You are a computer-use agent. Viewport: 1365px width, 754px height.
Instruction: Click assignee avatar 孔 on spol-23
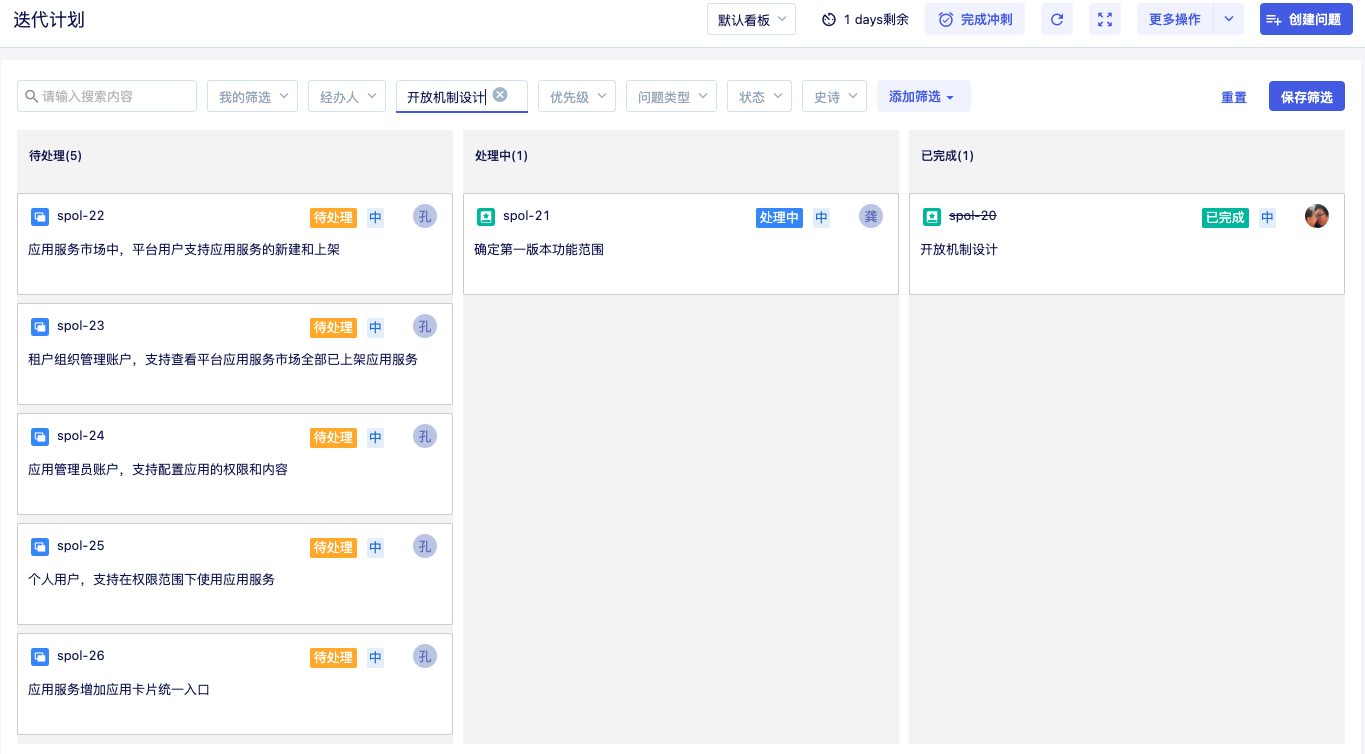click(425, 326)
